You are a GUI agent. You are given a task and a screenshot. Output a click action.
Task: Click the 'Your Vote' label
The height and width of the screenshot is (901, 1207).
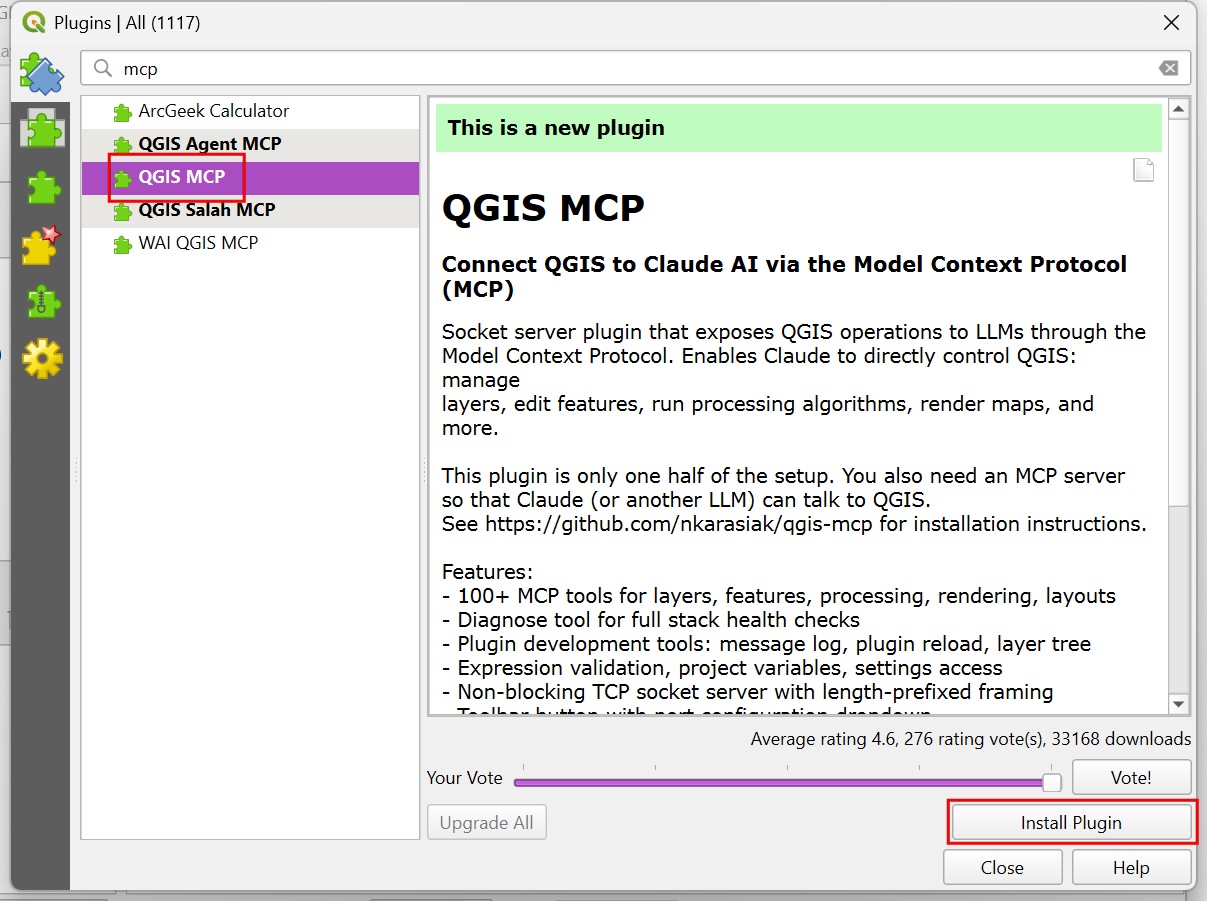[465, 778]
